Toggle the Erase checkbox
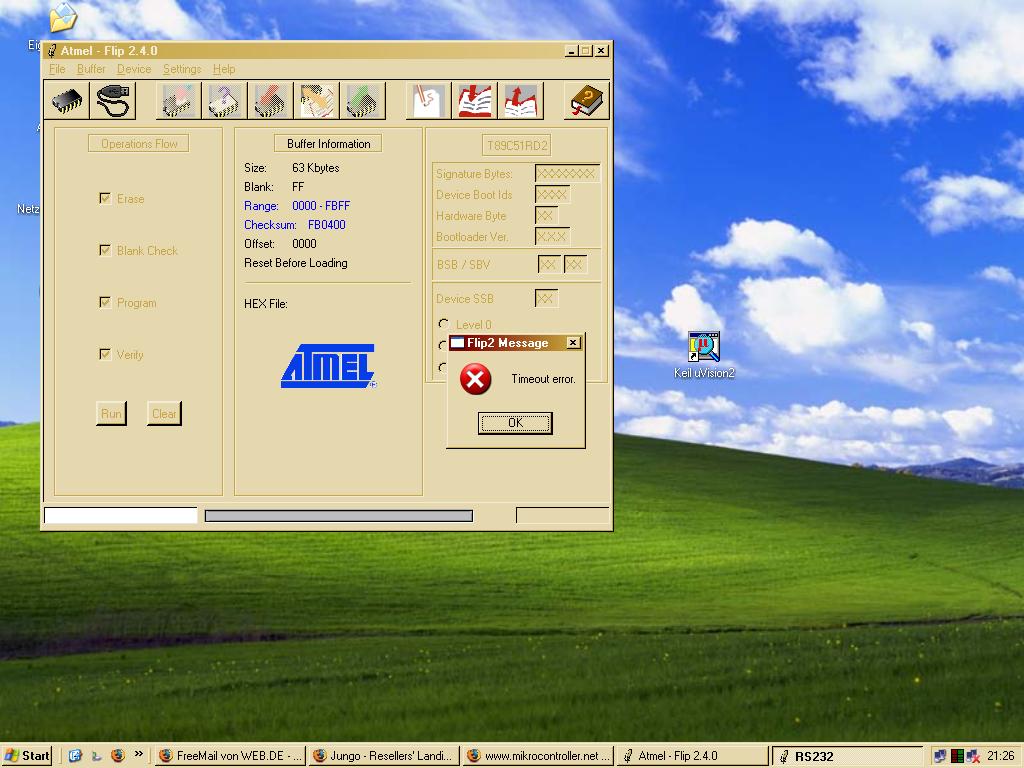This screenshot has width=1024, height=768. tap(104, 198)
